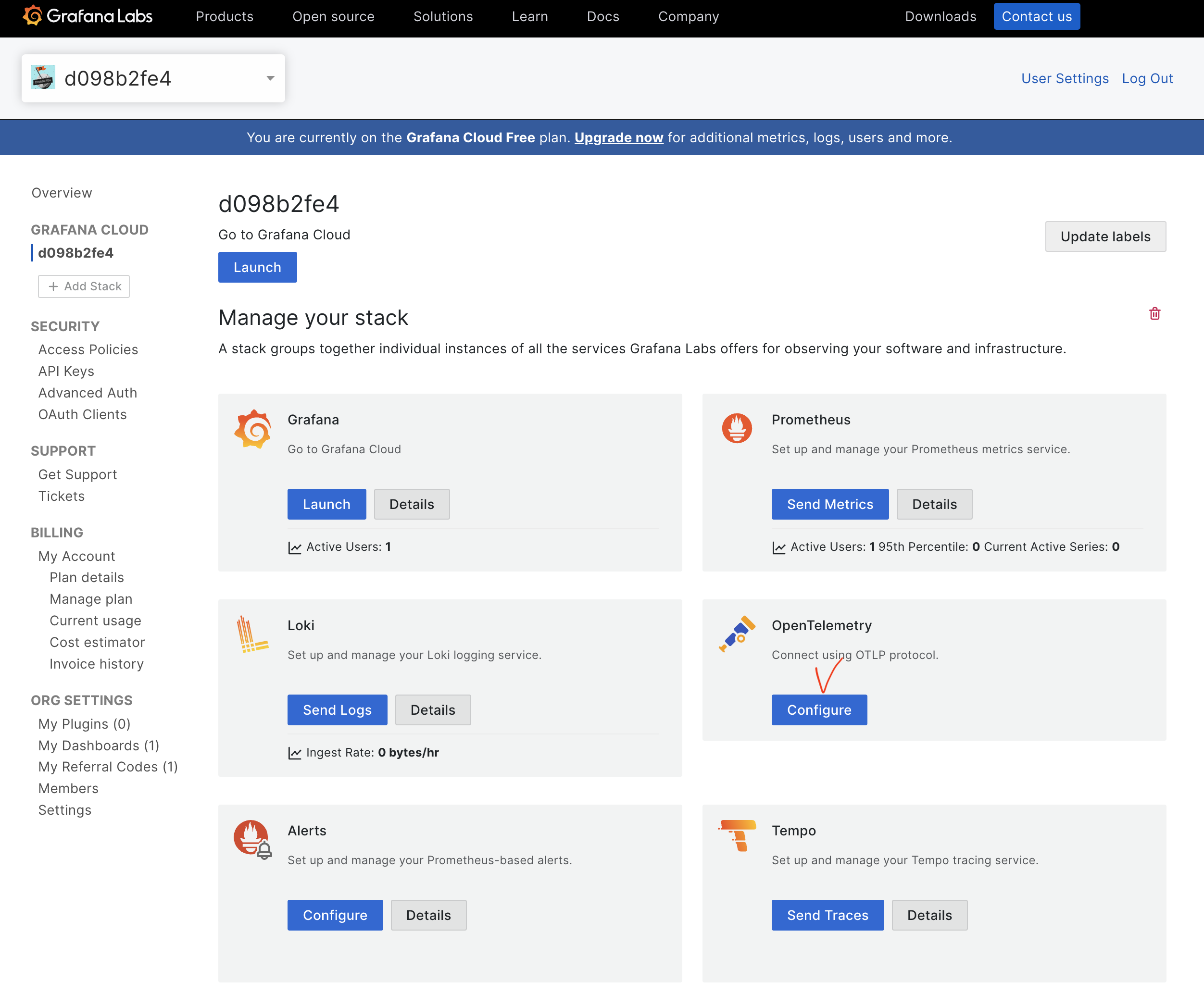Click Send Metrics for Prometheus
The image size is (1204, 994).
(x=830, y=504)
